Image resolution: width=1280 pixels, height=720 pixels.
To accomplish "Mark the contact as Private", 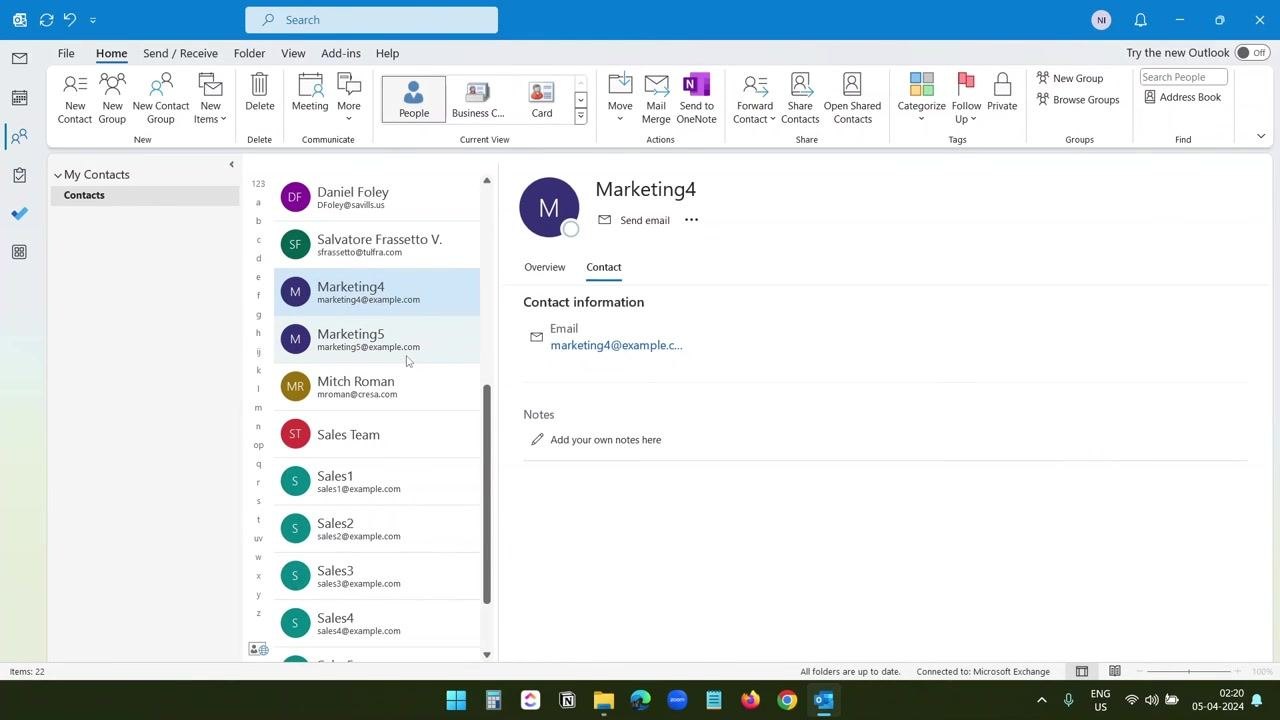I will 1002,92.
